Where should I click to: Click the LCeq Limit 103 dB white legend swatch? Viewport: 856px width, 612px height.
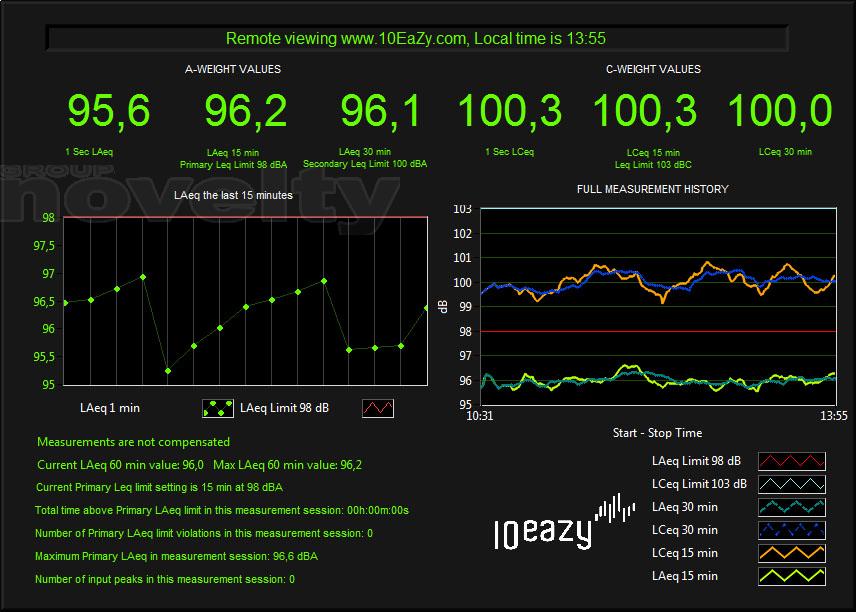click(791, 484)
